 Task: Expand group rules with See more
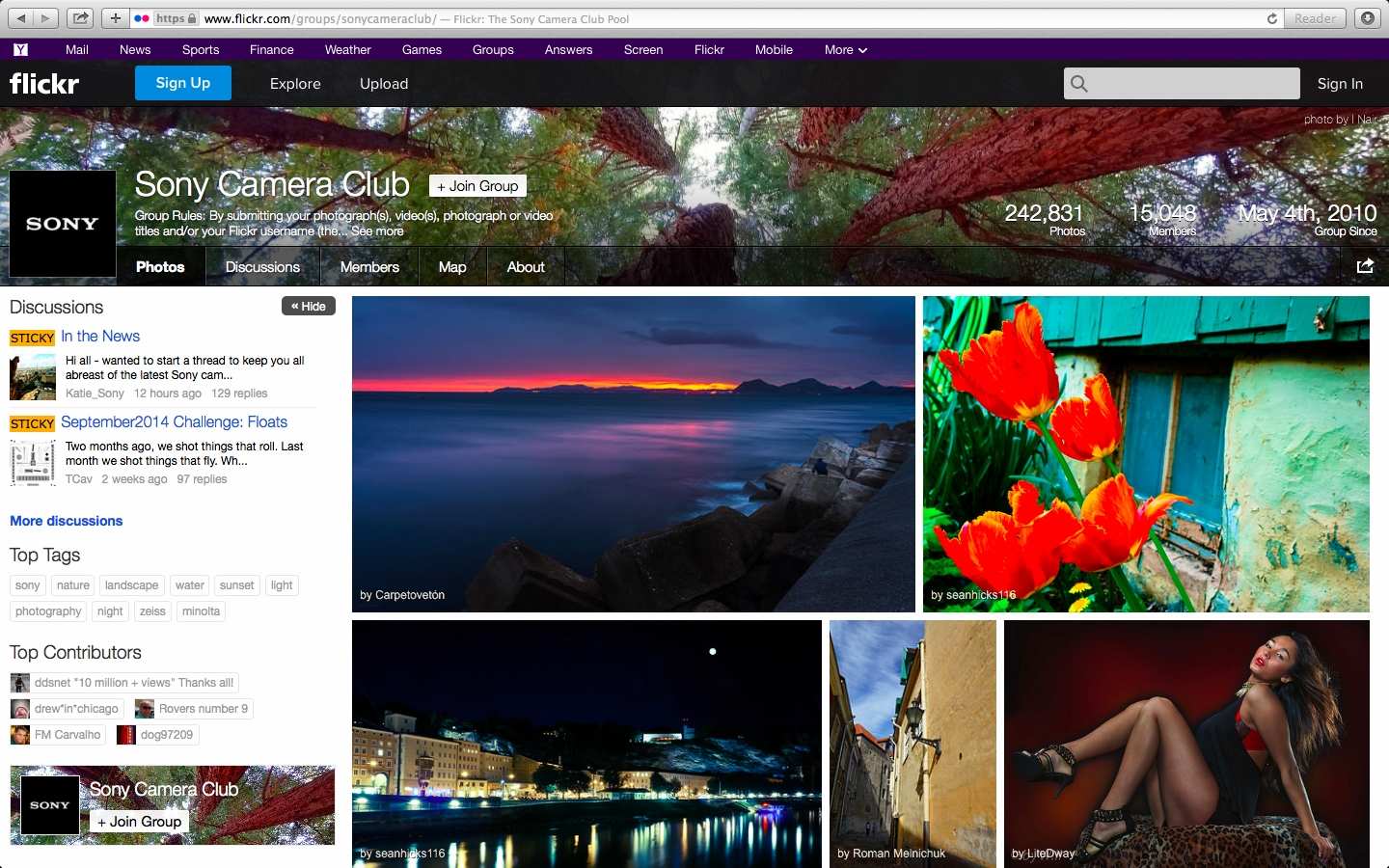(377, 231)
